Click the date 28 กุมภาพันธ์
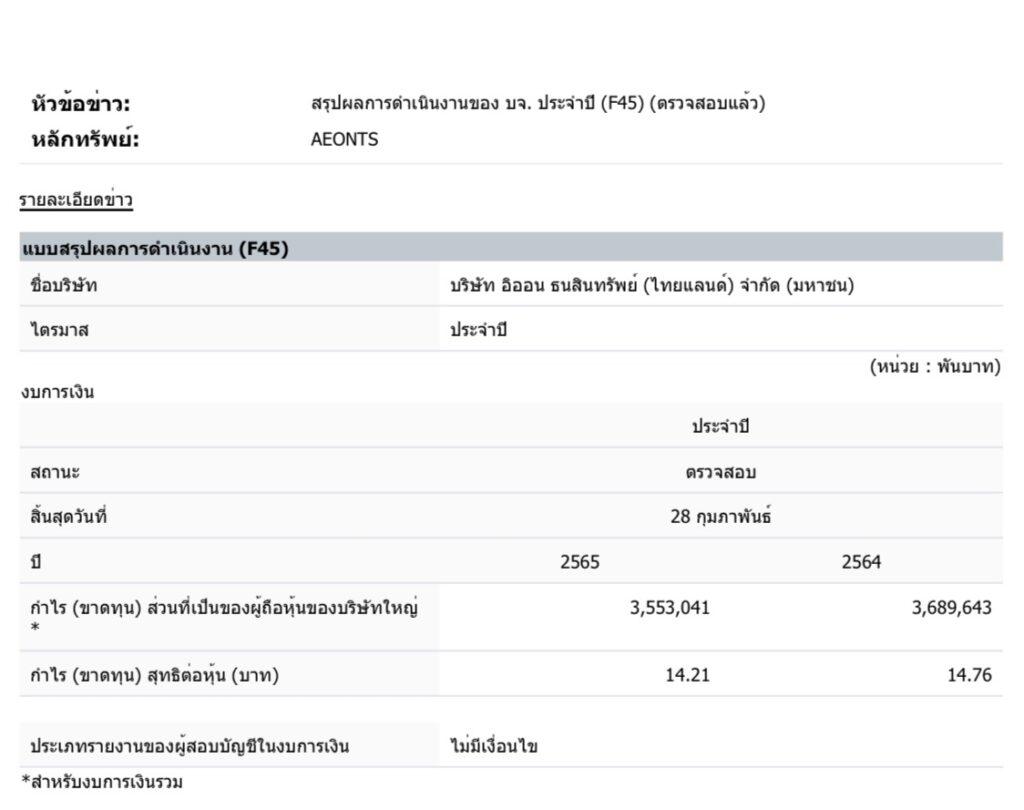 pos(720,517)
